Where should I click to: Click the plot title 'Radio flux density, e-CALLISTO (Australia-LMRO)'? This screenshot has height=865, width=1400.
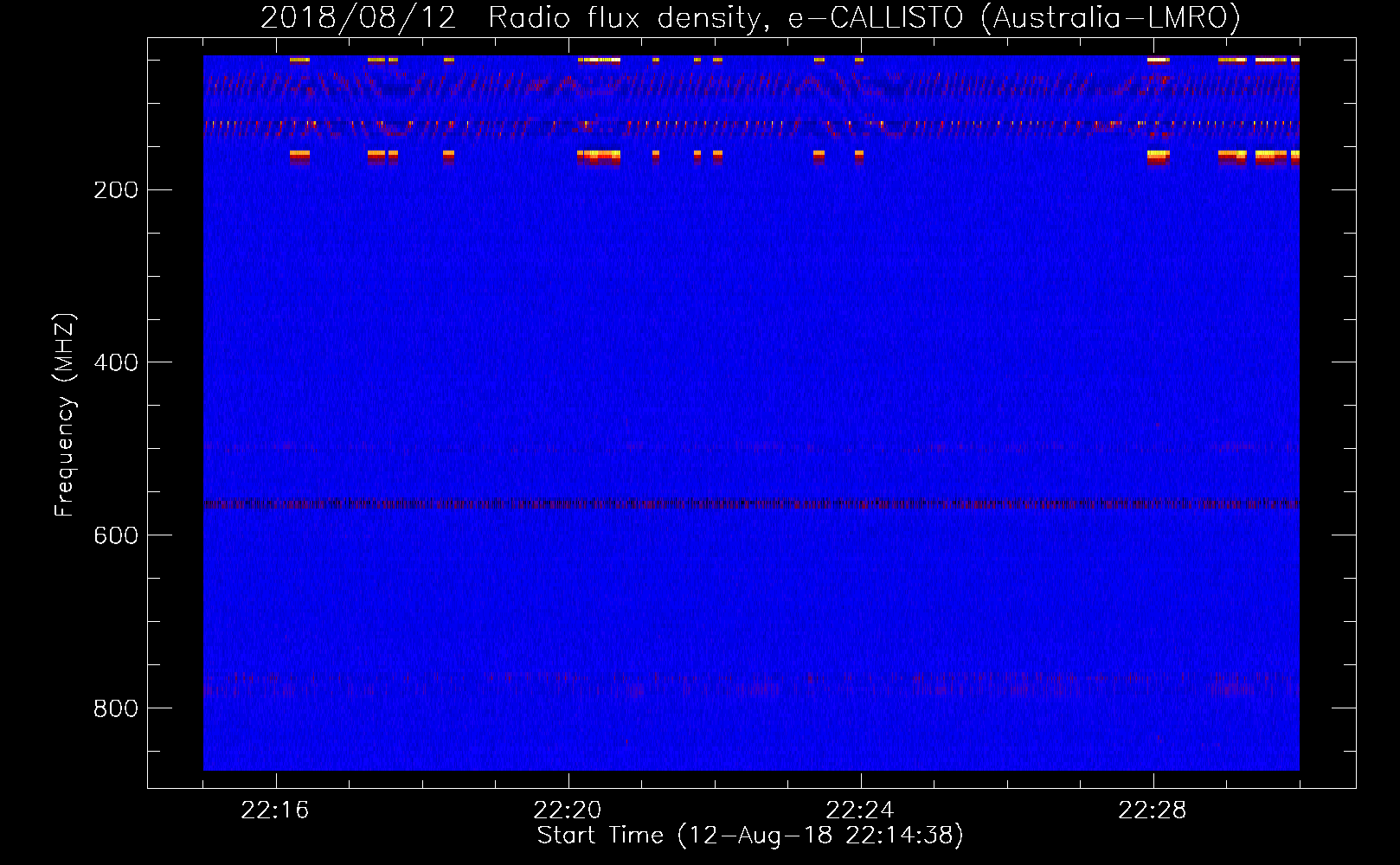click(864, 17)
